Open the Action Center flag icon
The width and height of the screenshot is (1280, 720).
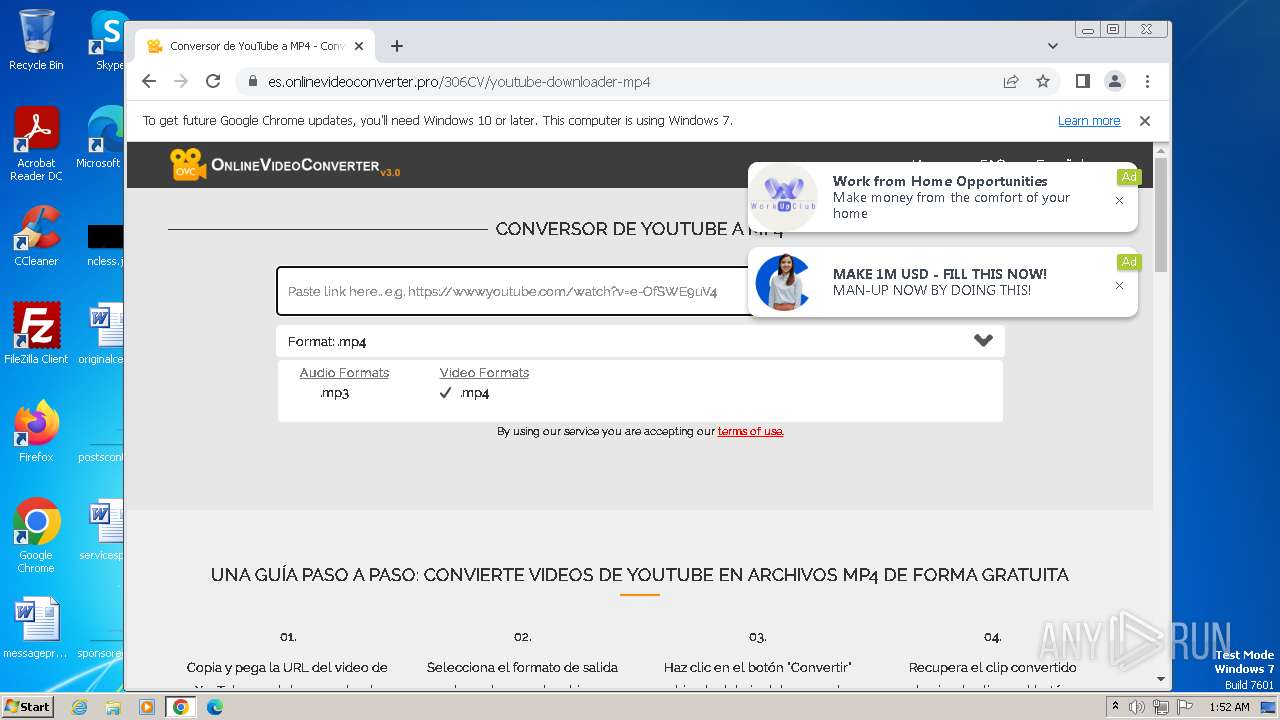tap(1185, 707)
